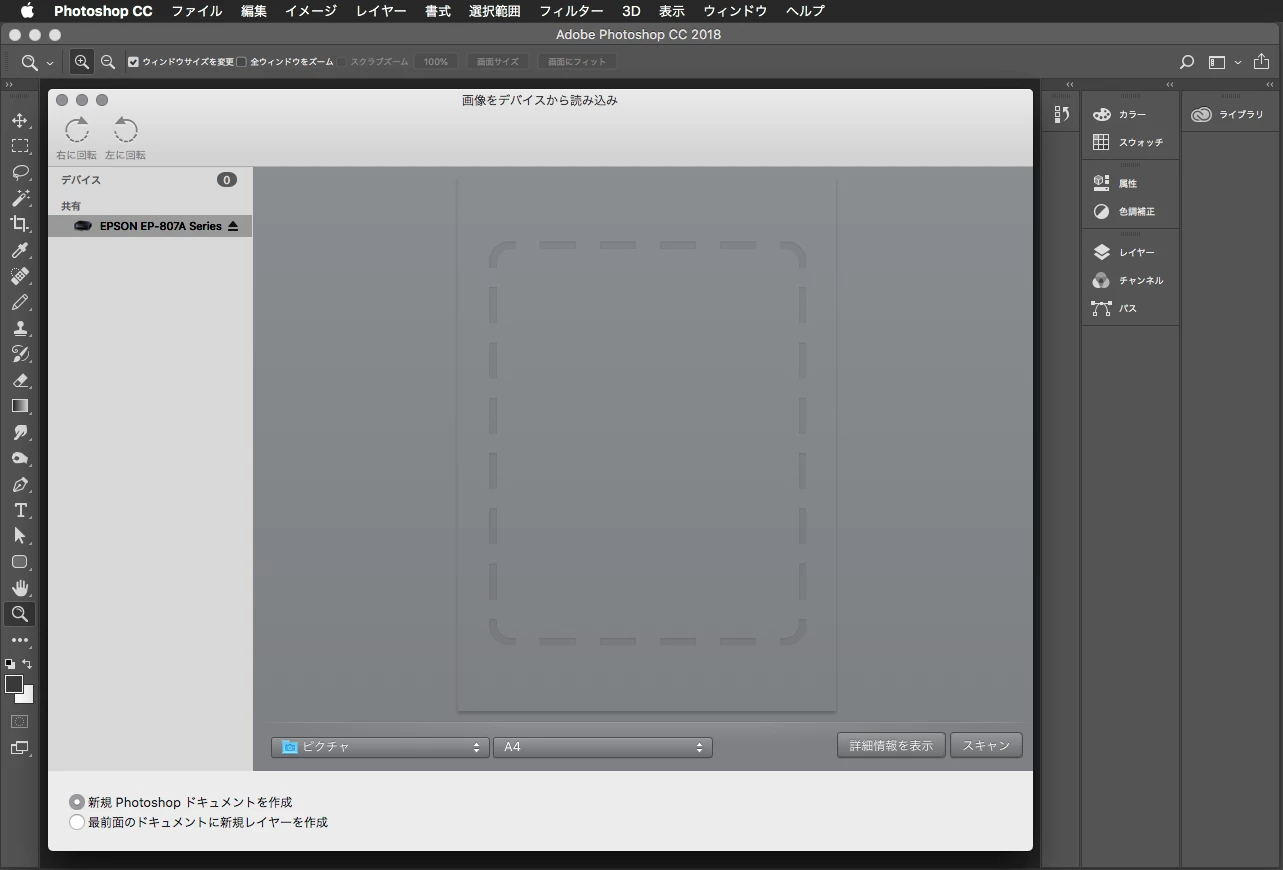Open the レイヤー menu
This screenshot has width=1283, height=870.
(381, 11)
